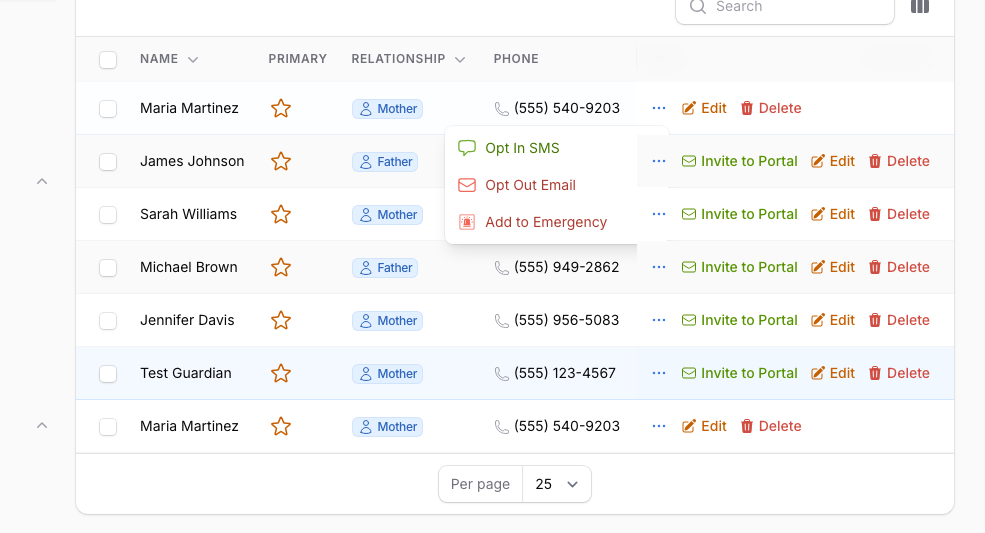Click the Mother badge for Test Guardian
This screenshot has height=533, width=985.
(388, 373)
